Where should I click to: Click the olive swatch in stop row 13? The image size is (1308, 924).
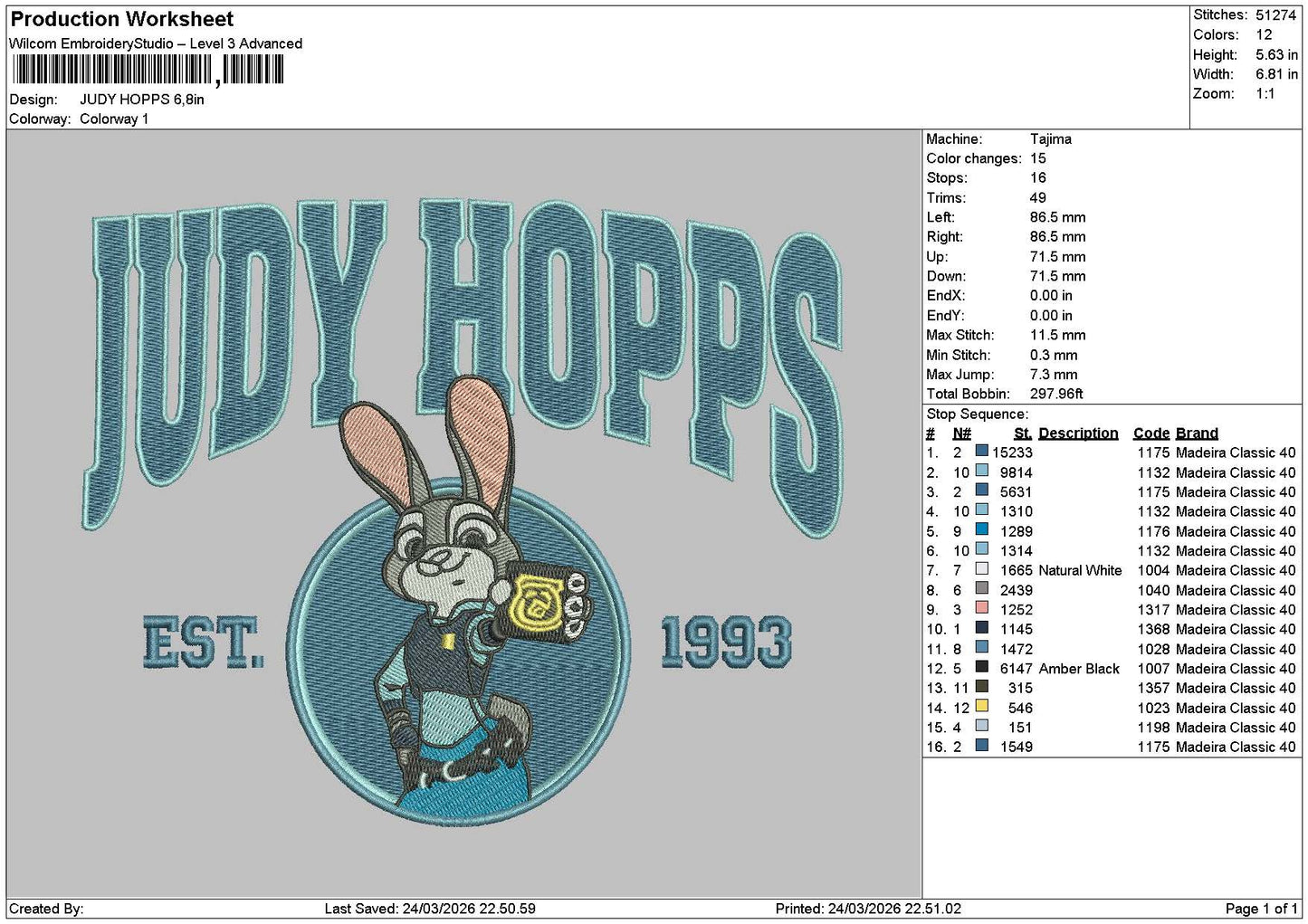pyautogui.click(x=981, y=687)
